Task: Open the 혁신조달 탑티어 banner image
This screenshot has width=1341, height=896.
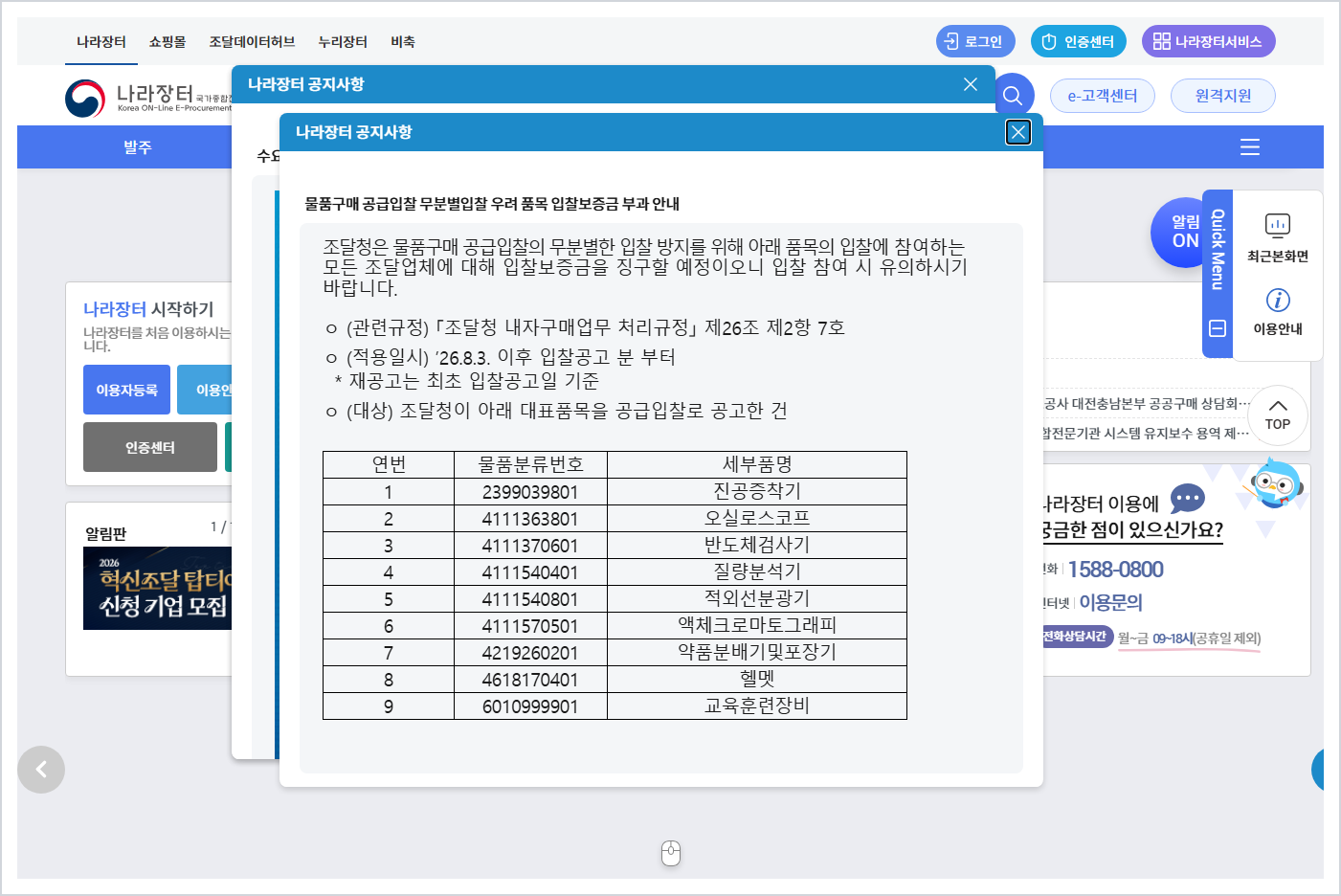Action: click(157, 588)
